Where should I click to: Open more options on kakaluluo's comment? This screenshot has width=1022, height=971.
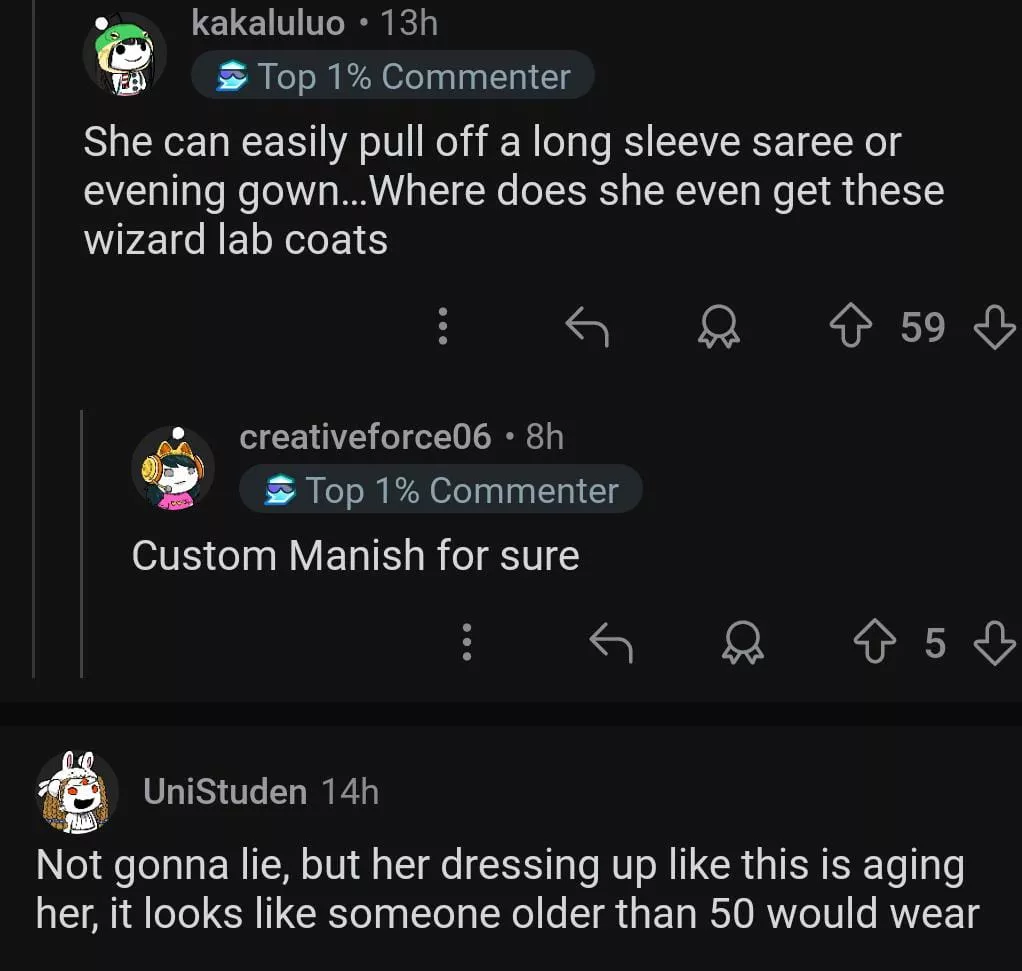coord(443,326)
